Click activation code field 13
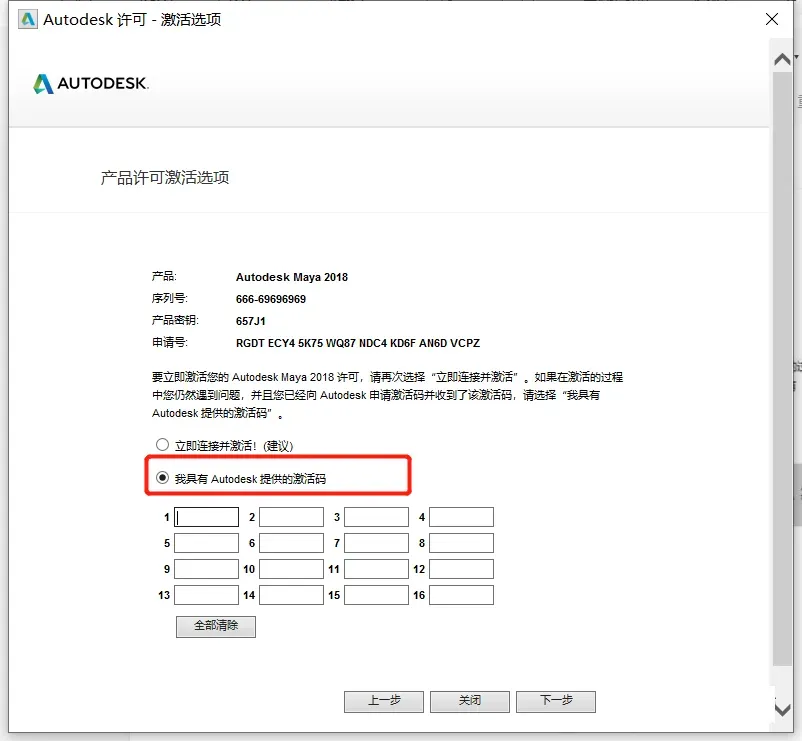 tap(207, 595)
